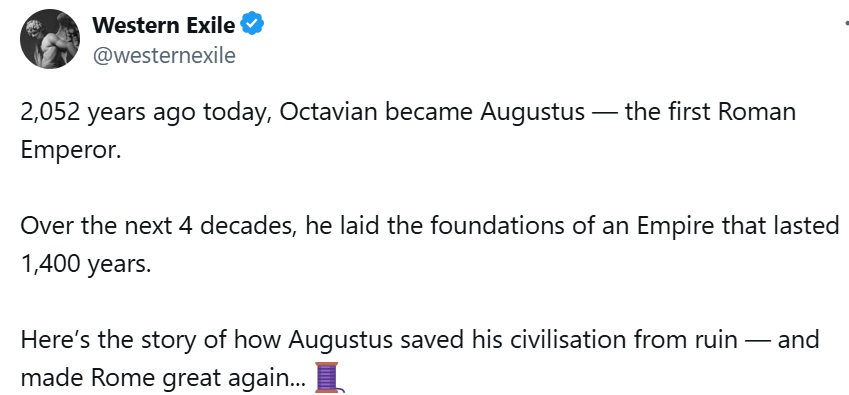Image resolution: width=849 pixels, height=395 pixels.
Task: Click the sentence starting "Here's the story"
Action: [420, 359]
